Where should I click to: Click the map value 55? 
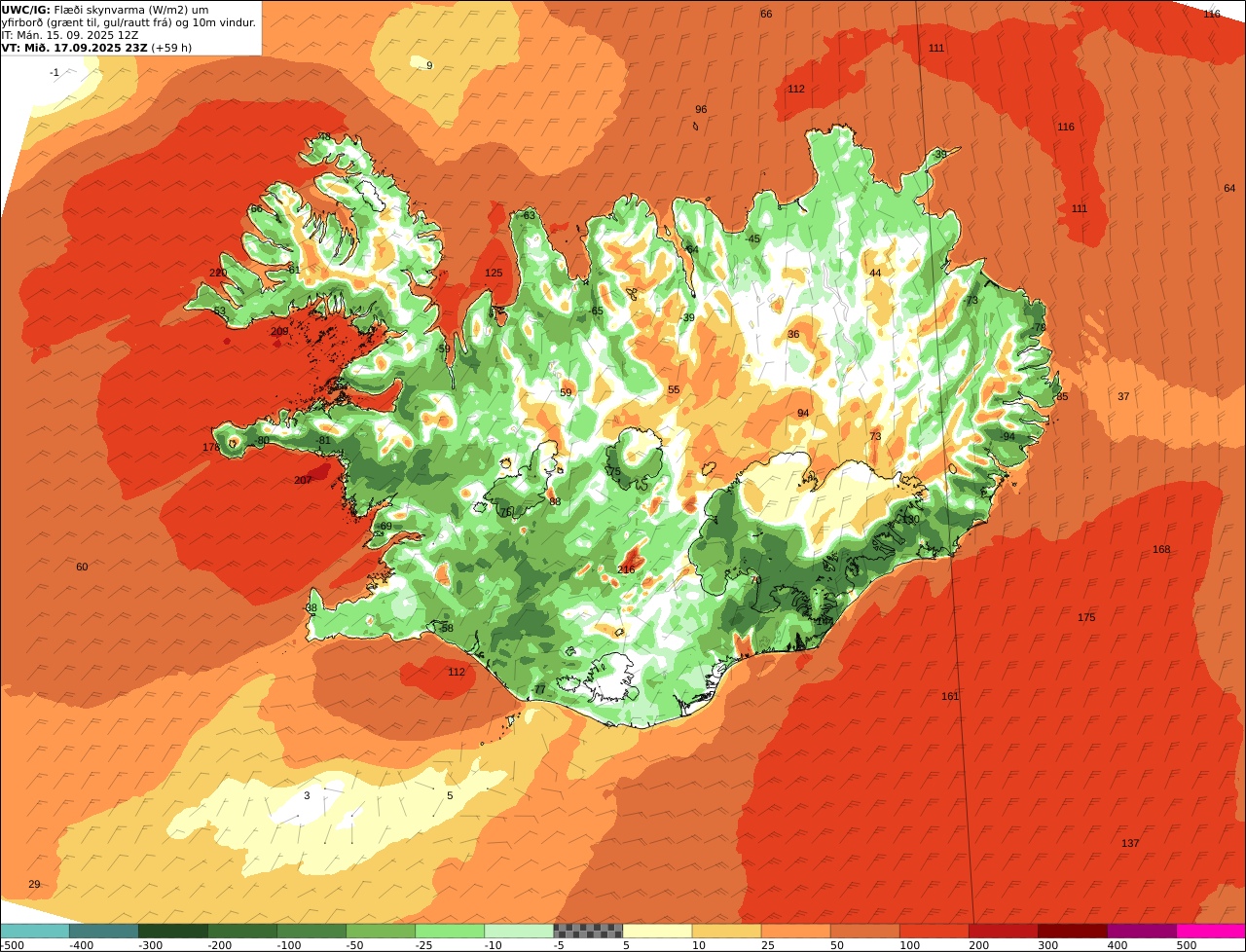(674, 389)
